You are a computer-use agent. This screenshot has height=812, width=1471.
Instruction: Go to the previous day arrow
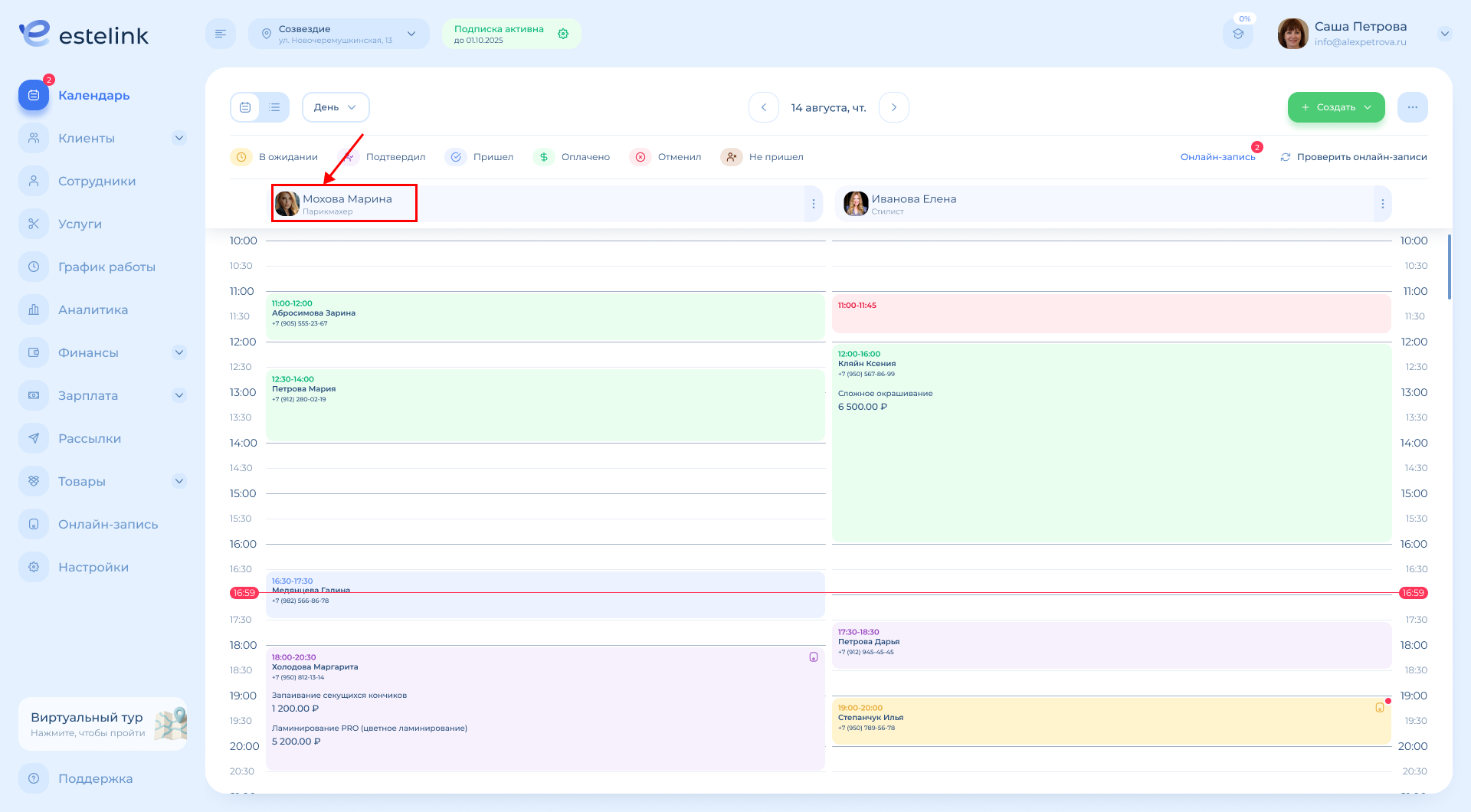coord(764,107)
